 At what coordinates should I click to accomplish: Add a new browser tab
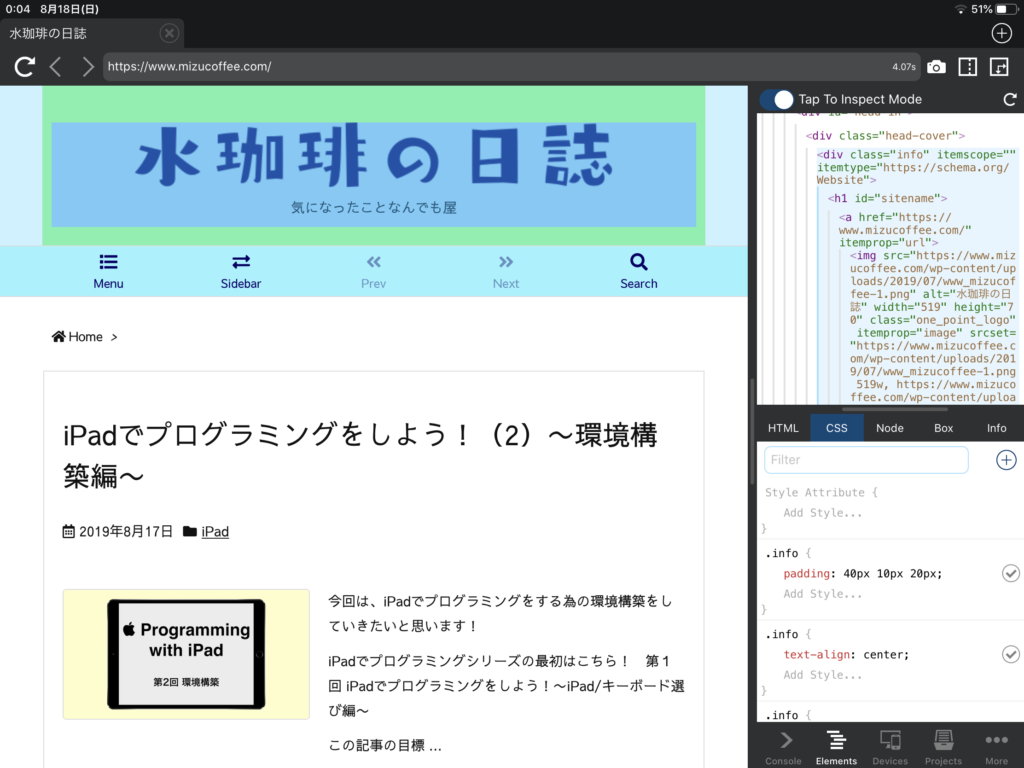click(x=1001, y=33)
